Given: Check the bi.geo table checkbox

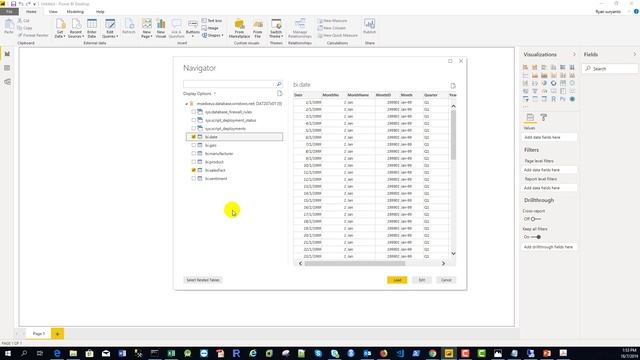Looking at the screenshot, I should 193,145.
